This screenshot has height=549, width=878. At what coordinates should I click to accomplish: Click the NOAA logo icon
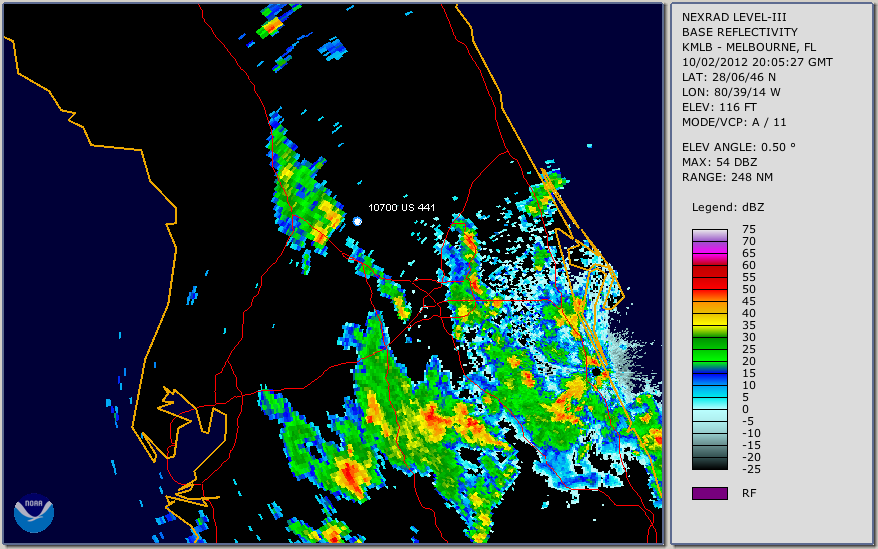tap(34, 513)
